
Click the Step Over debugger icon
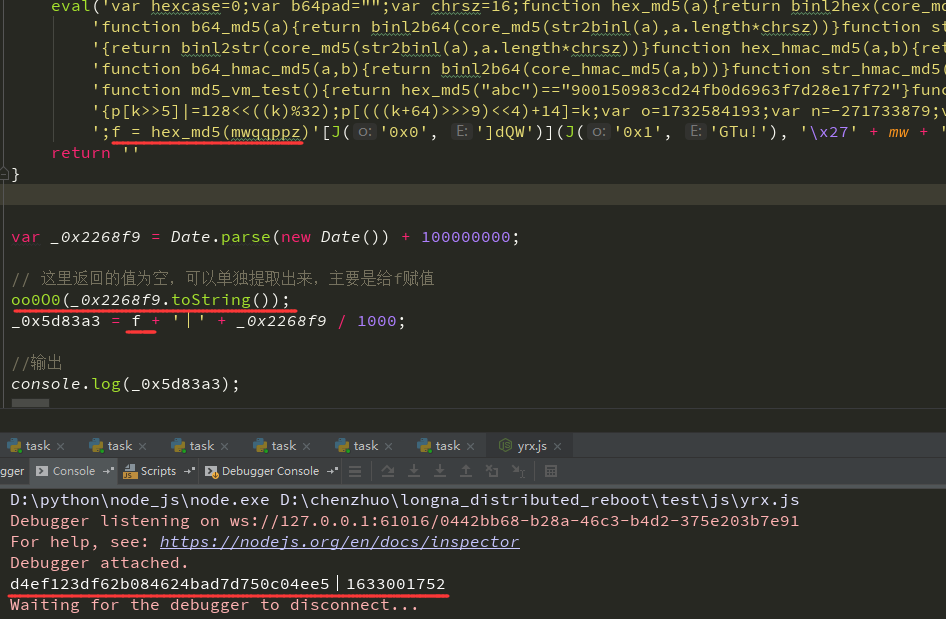387,471
